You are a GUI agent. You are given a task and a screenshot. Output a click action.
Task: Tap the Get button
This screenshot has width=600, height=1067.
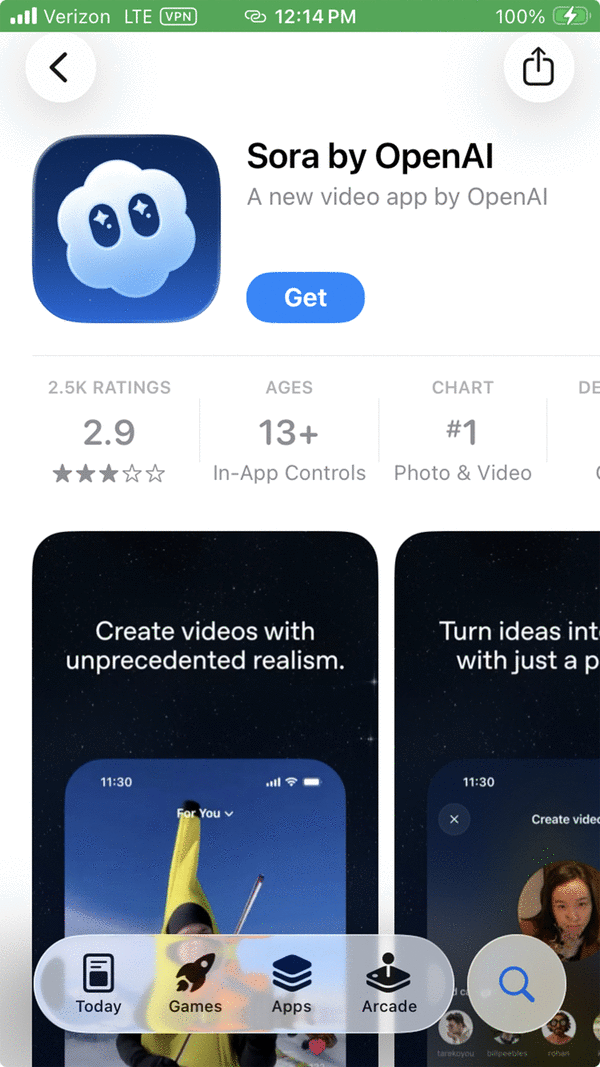pos(305,297)
